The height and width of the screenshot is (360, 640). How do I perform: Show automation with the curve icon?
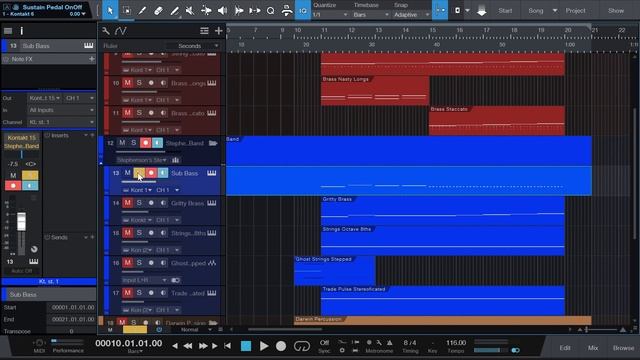[120, 31]
